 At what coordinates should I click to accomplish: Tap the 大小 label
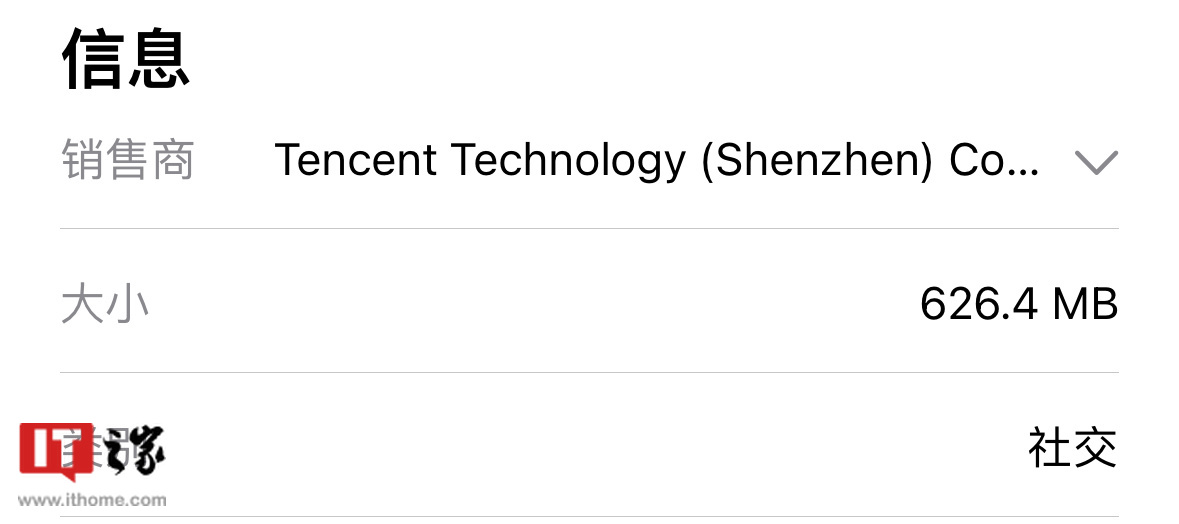pos(105,304)
